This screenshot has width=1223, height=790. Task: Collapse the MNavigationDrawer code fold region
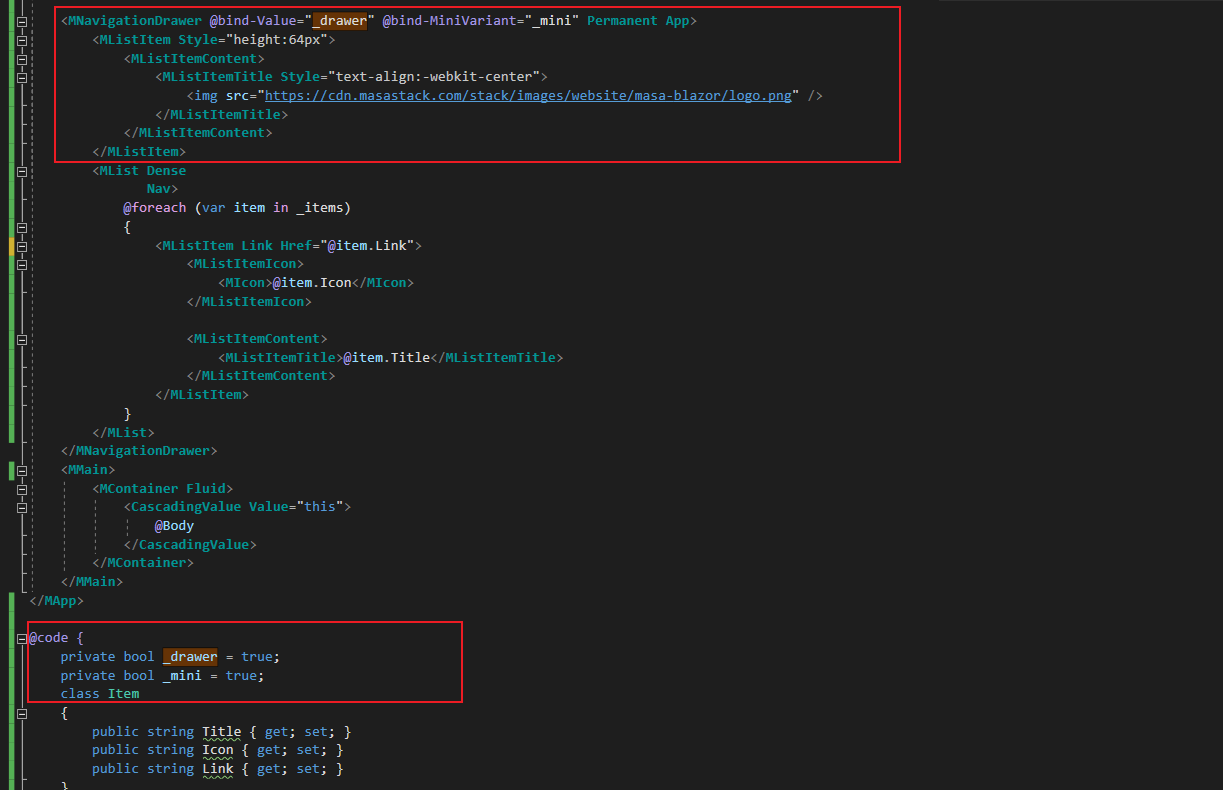click(22, 20)
